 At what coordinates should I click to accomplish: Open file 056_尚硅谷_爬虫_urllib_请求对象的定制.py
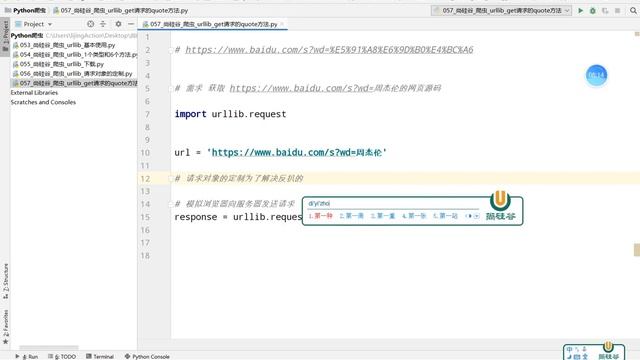pos(73,73)
